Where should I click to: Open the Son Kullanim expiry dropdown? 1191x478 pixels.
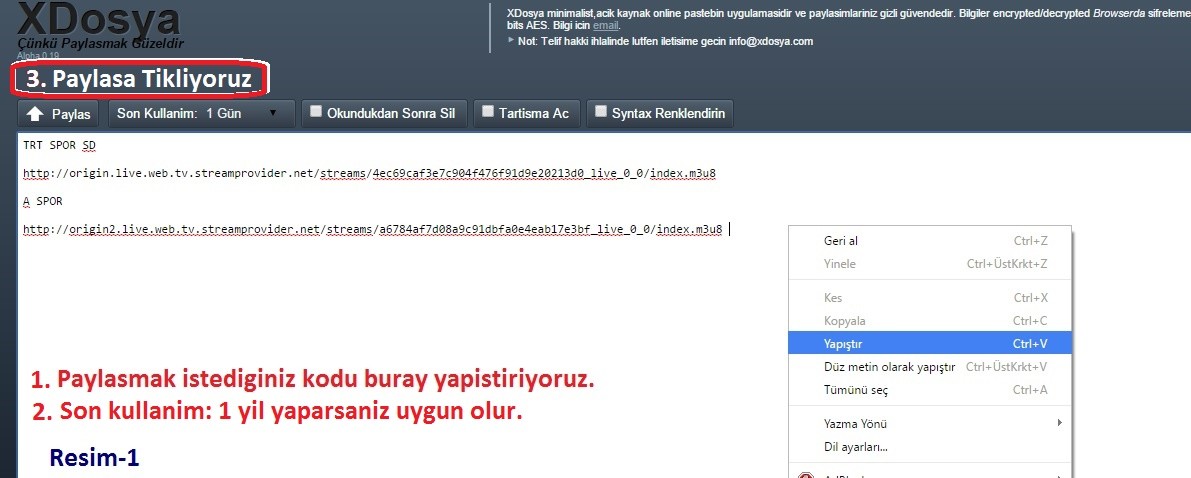click(200, 114)
